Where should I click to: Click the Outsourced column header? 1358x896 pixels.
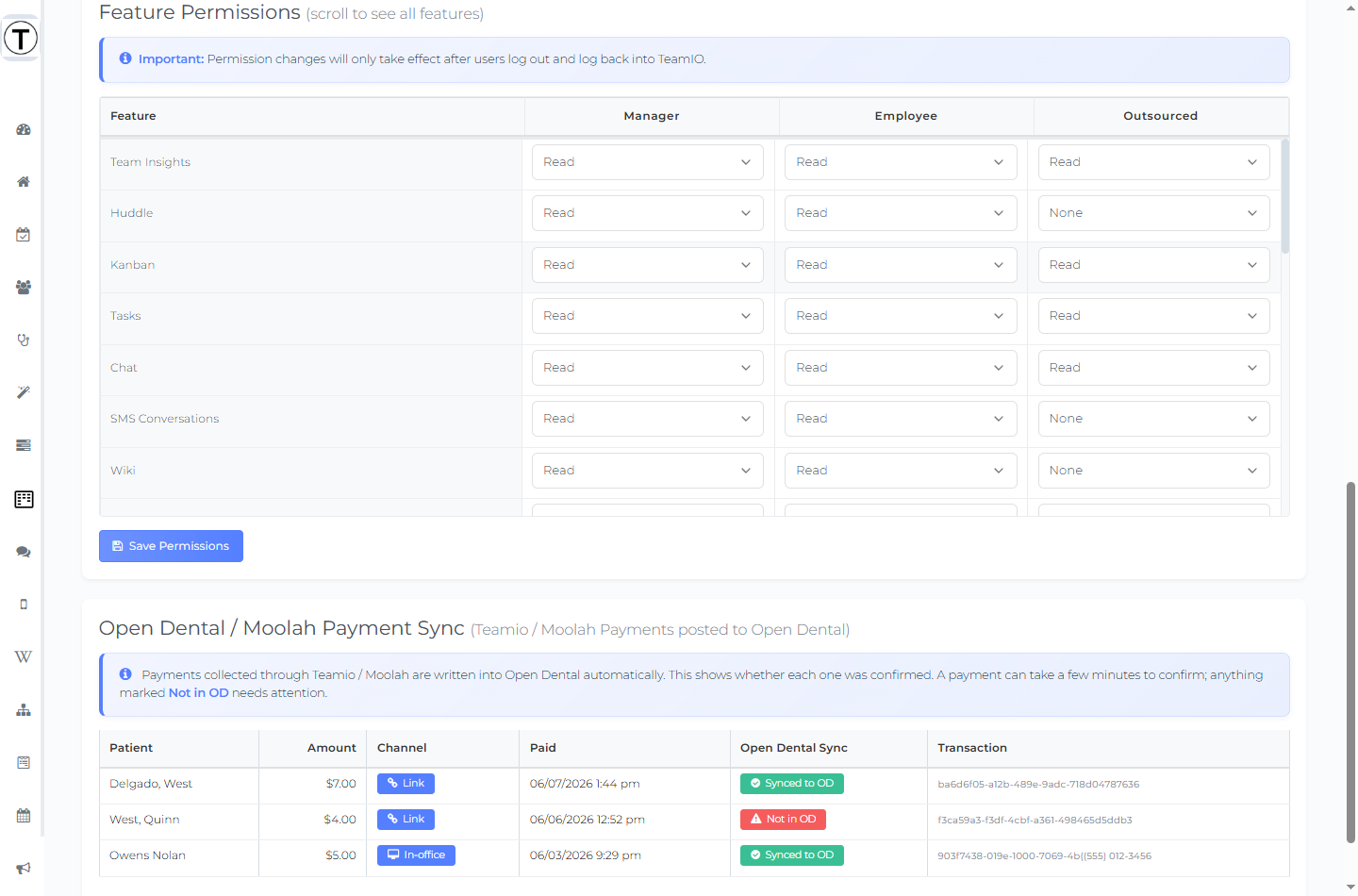(x=1161, y=116)
